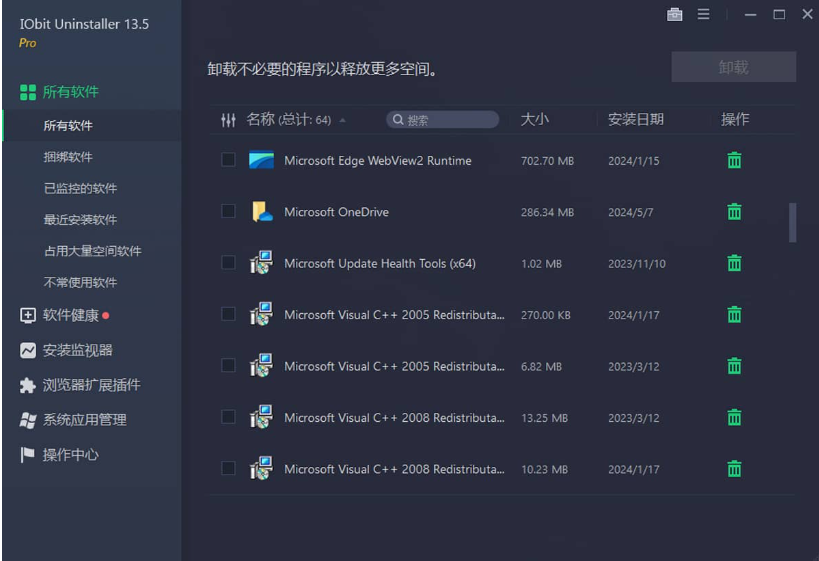This screenshot has width=819, height=561.
Task: Select checkbox for Microsoft Update Health Tools
Action: tap(228, 262)
